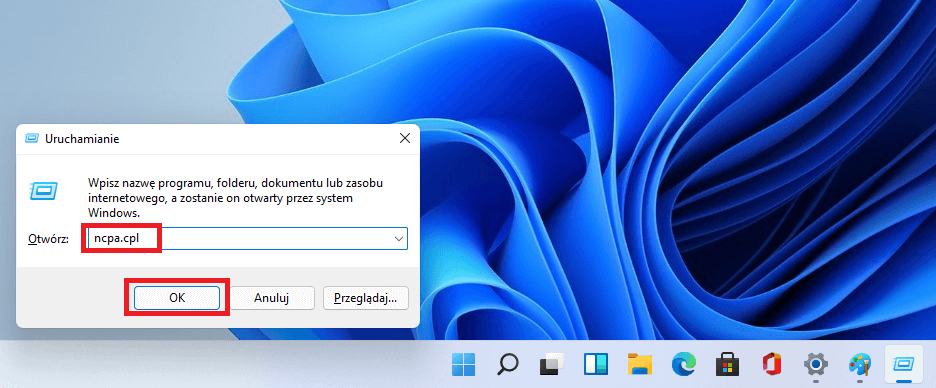This screenshot has height=388, width=936.
Task: Open taskbar Search magnifier
Action: point(508,364)
